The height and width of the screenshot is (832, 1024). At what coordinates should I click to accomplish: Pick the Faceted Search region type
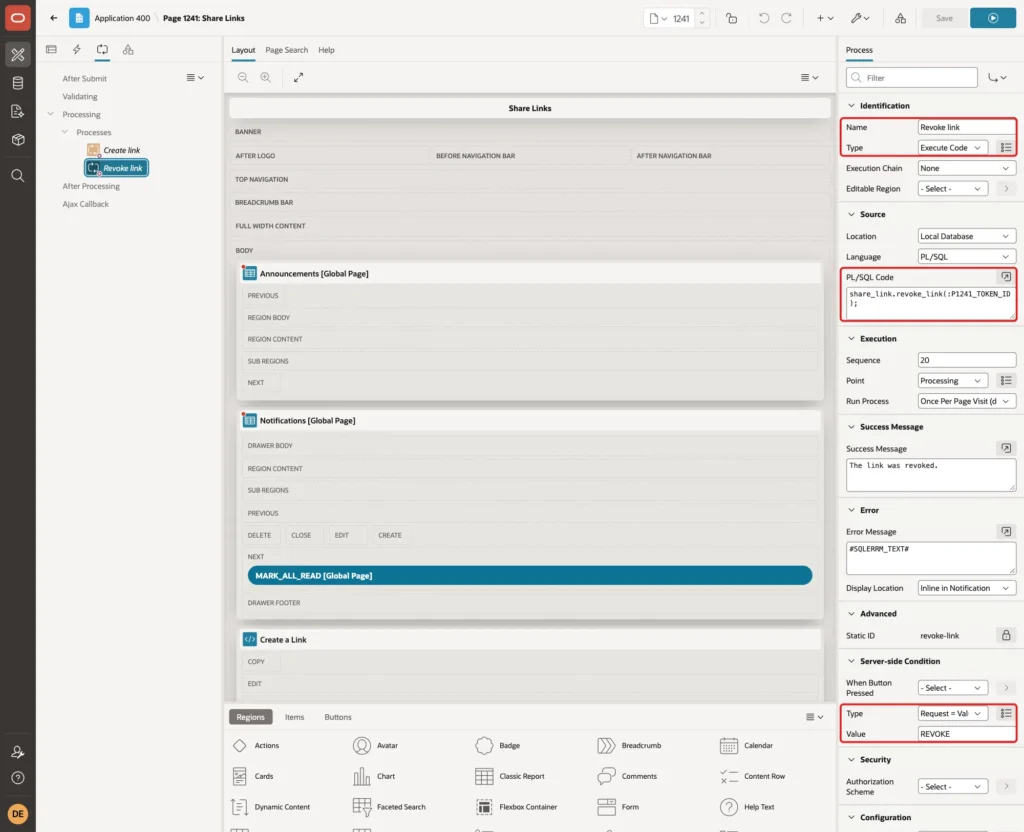coord(389,807)
